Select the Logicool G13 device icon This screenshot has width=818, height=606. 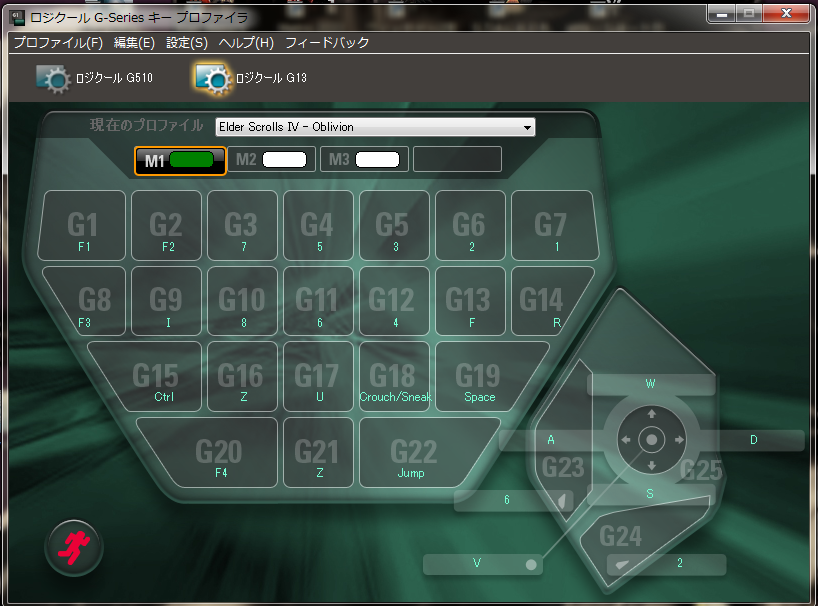[x=213, y=79]
